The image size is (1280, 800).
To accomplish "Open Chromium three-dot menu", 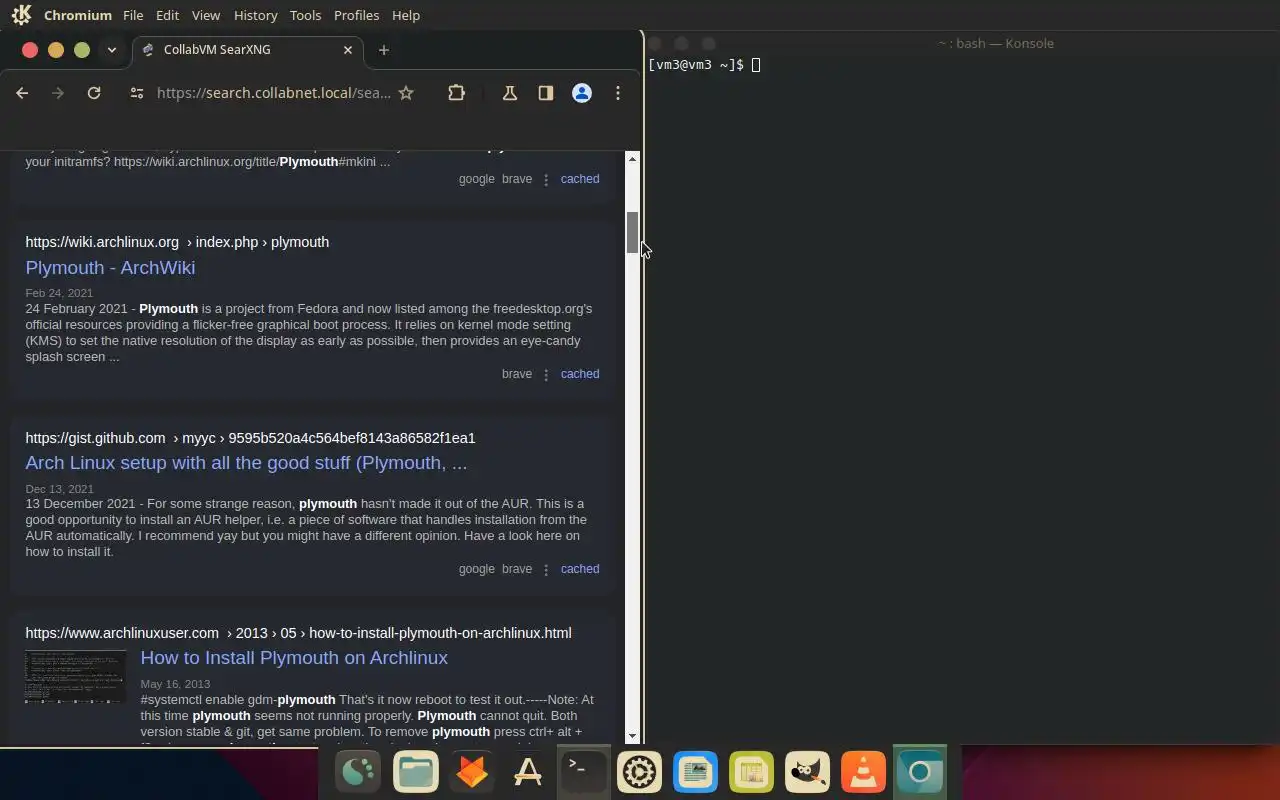I will [x=618, y=93].
